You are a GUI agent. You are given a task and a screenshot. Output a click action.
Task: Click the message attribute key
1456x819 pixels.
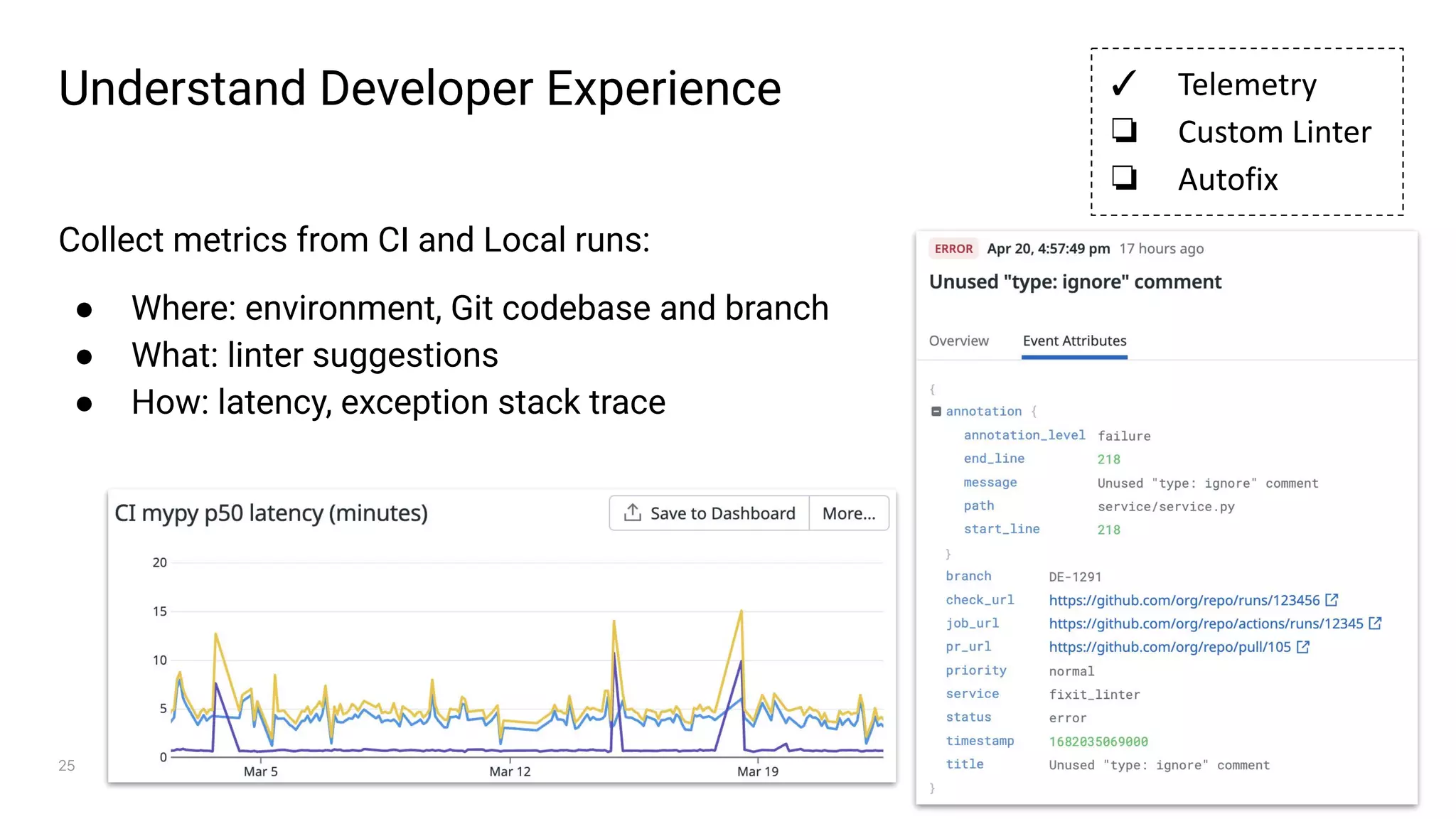tap(990, 482)
